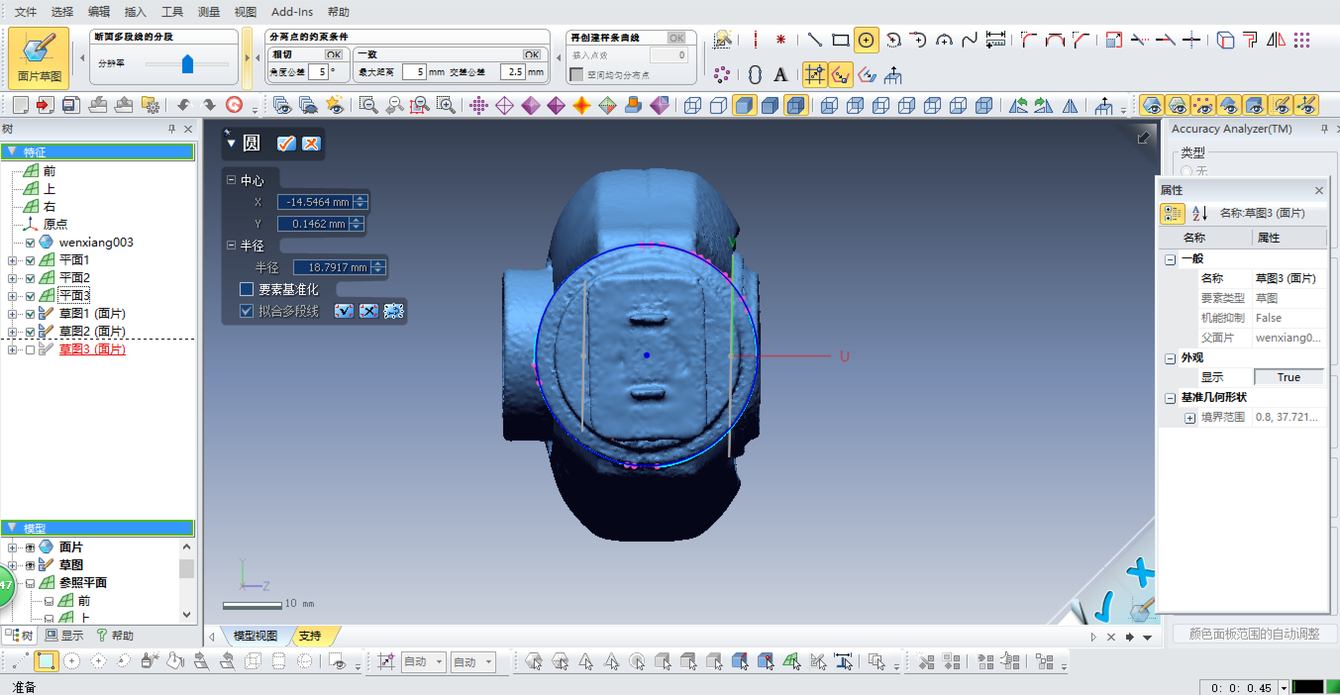Image resolution: width=1340 pixels, height=695 pixels.
Task: Click the New file icon
Action: (20, 105)
